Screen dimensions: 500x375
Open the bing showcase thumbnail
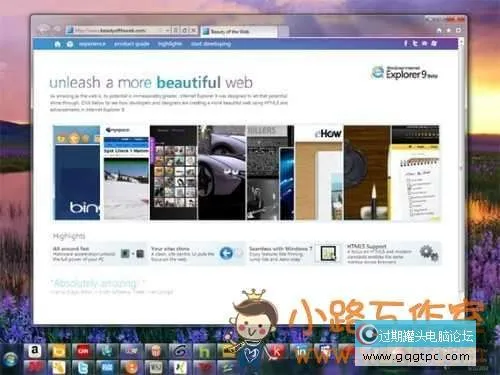coord(77,173)
